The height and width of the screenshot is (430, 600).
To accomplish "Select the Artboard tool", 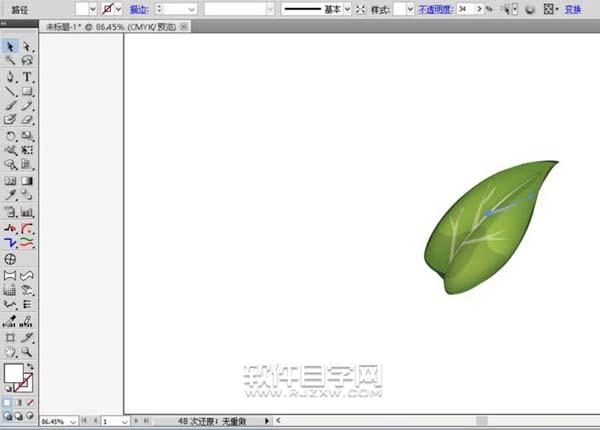I will (10, 337).
